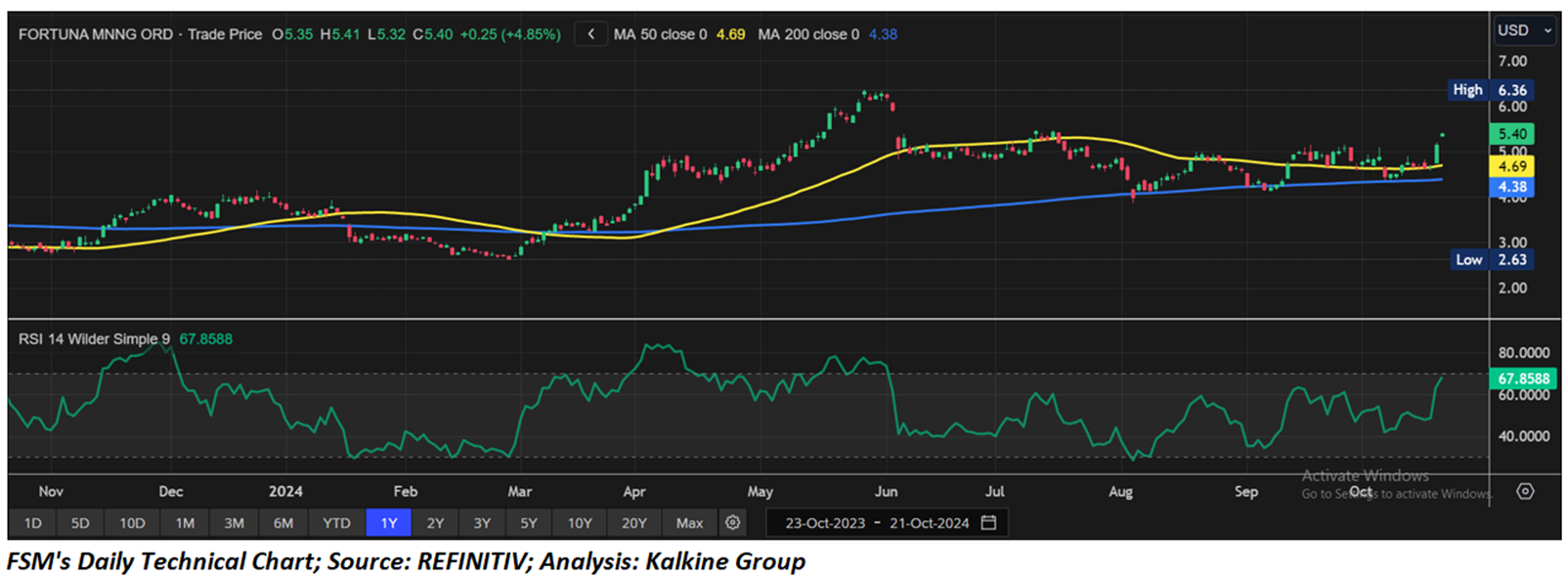
Task: Click the highlighted 1Y range button
Action: (389, 523)
